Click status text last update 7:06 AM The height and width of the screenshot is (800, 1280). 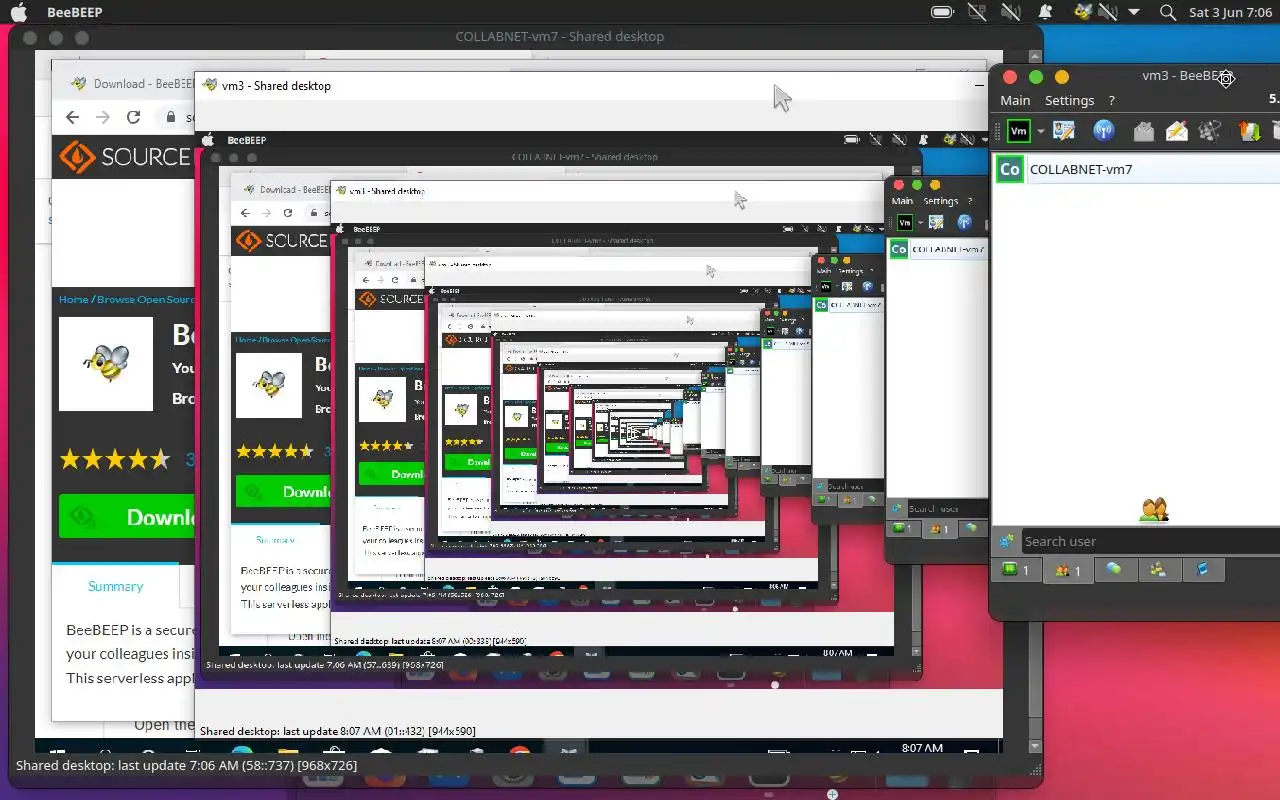pyautogui.click(x=187, y=765)
